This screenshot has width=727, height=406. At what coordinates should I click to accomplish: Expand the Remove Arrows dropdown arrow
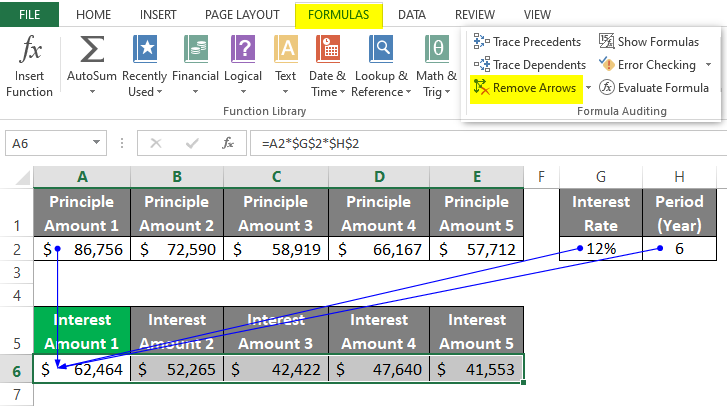[589, 88]
